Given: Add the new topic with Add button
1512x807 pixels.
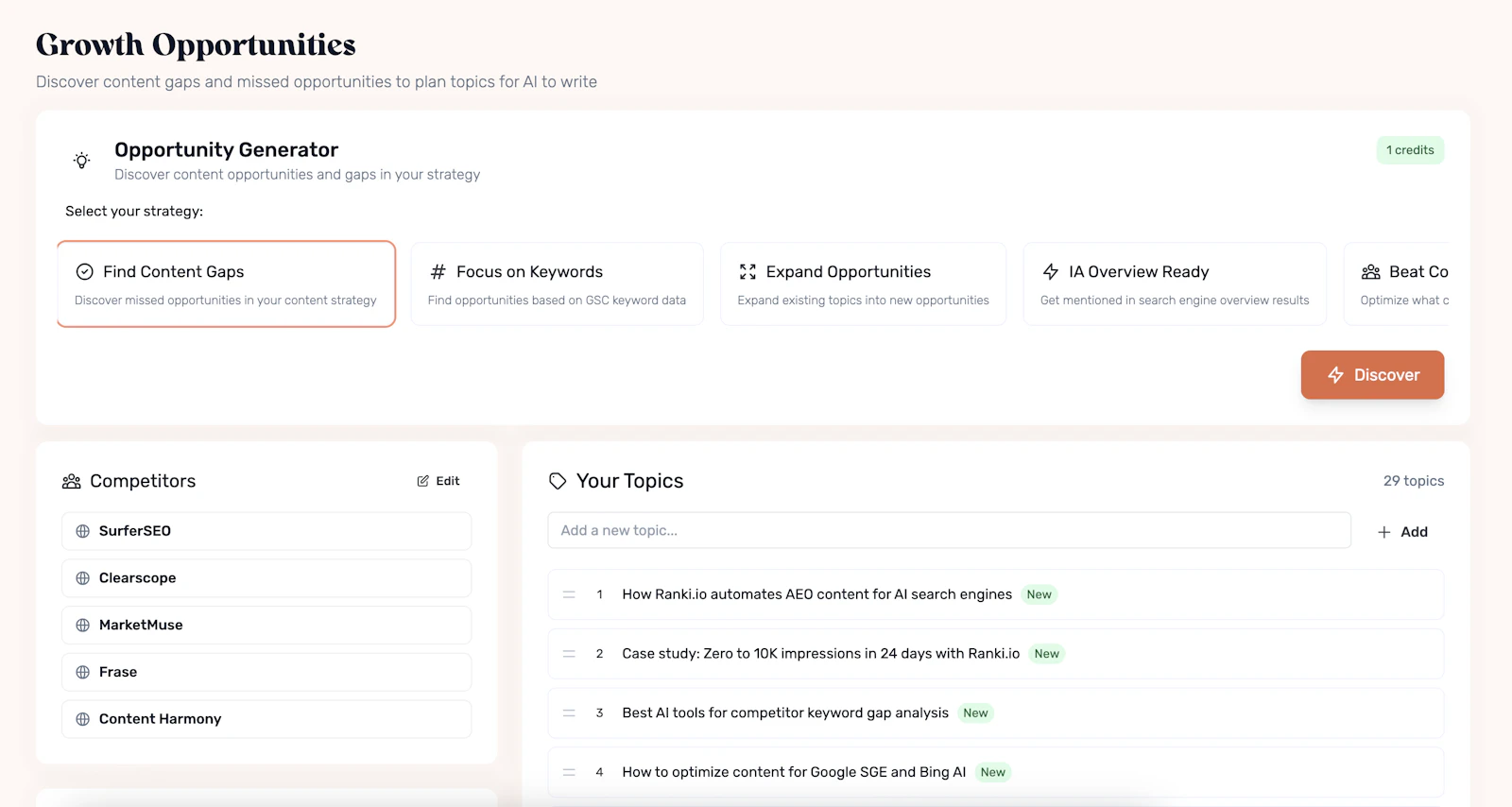Looking at the screenshot, I should click(x=1402, y=532).
